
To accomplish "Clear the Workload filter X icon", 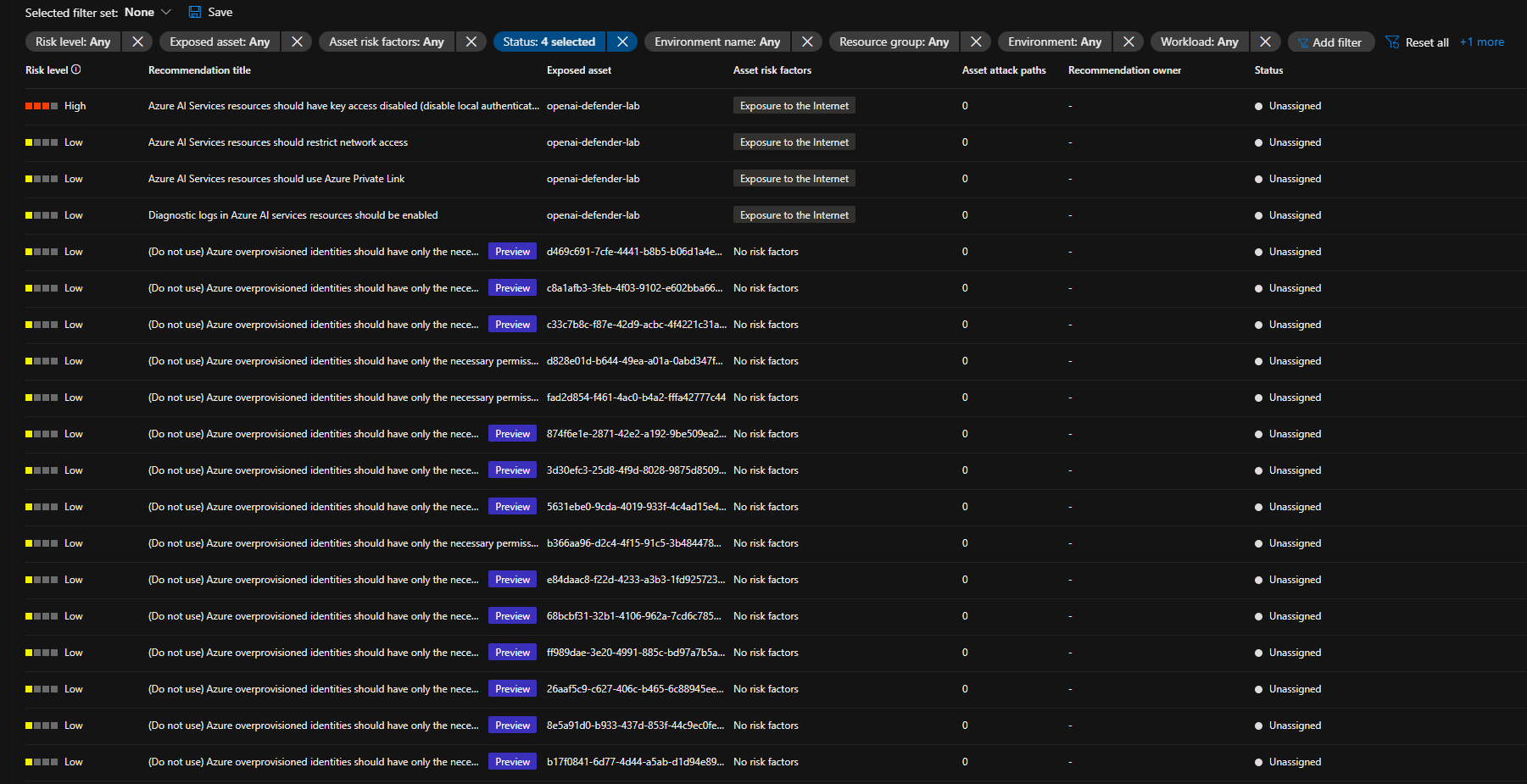I will tap(1265, 42).
